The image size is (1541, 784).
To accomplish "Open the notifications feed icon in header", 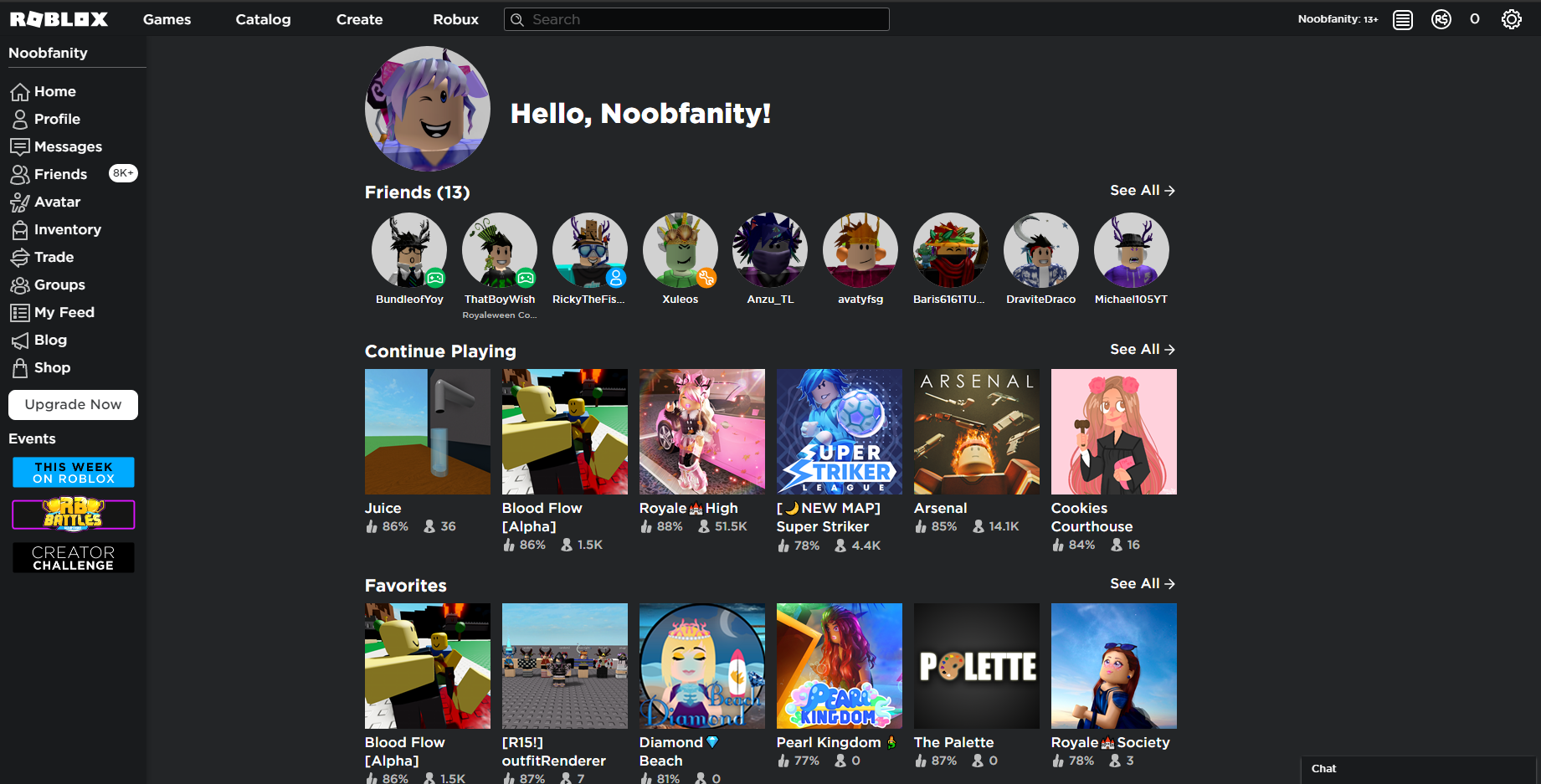I will [x=1402, y=19].
